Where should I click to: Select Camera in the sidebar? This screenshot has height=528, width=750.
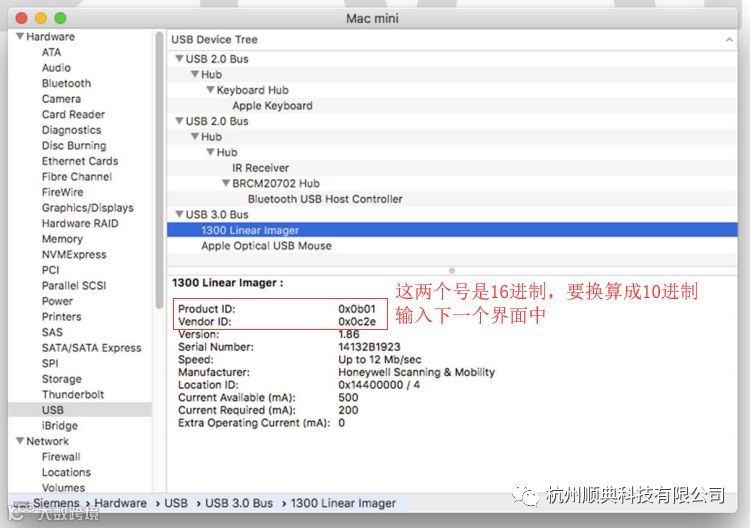[61, 99]
